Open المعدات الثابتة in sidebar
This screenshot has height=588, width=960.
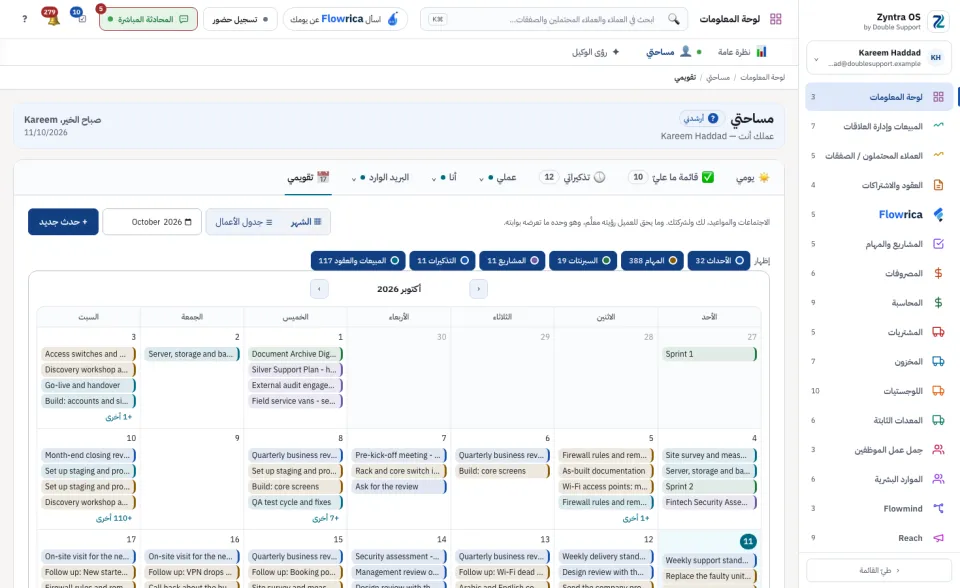(x=879, y=420)
